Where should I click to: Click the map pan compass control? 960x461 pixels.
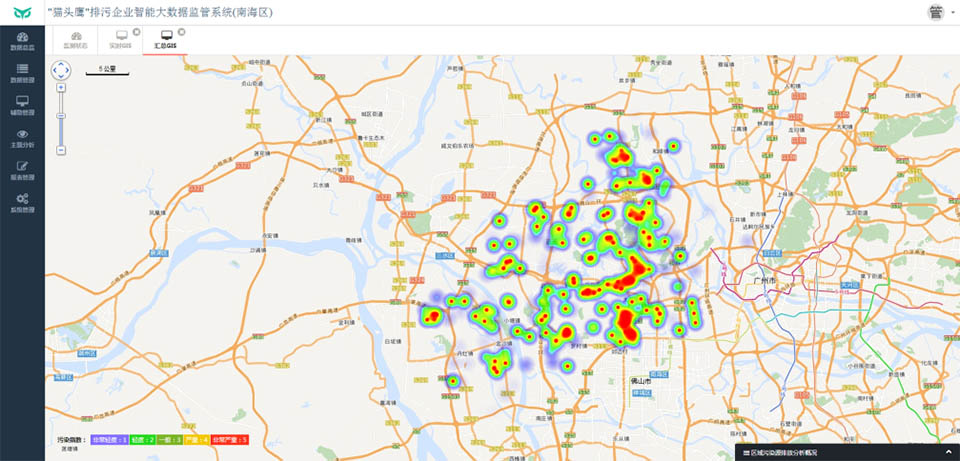[x=61, y=70]
